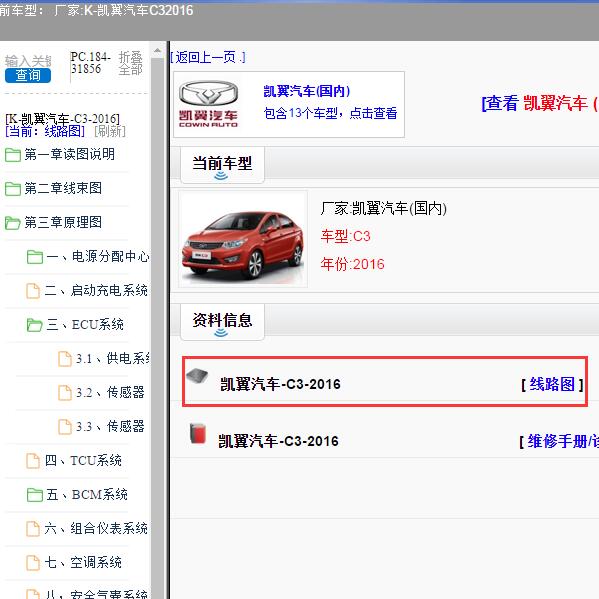
Task: Open the 资料信息 tab
Action: [x=222, y=322]
